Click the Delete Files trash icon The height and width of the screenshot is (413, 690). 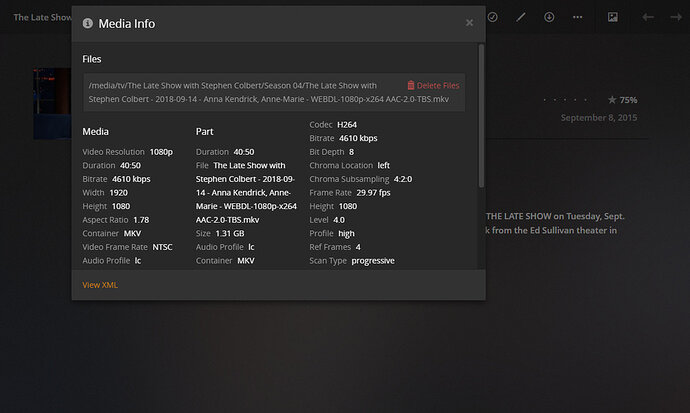411,85
